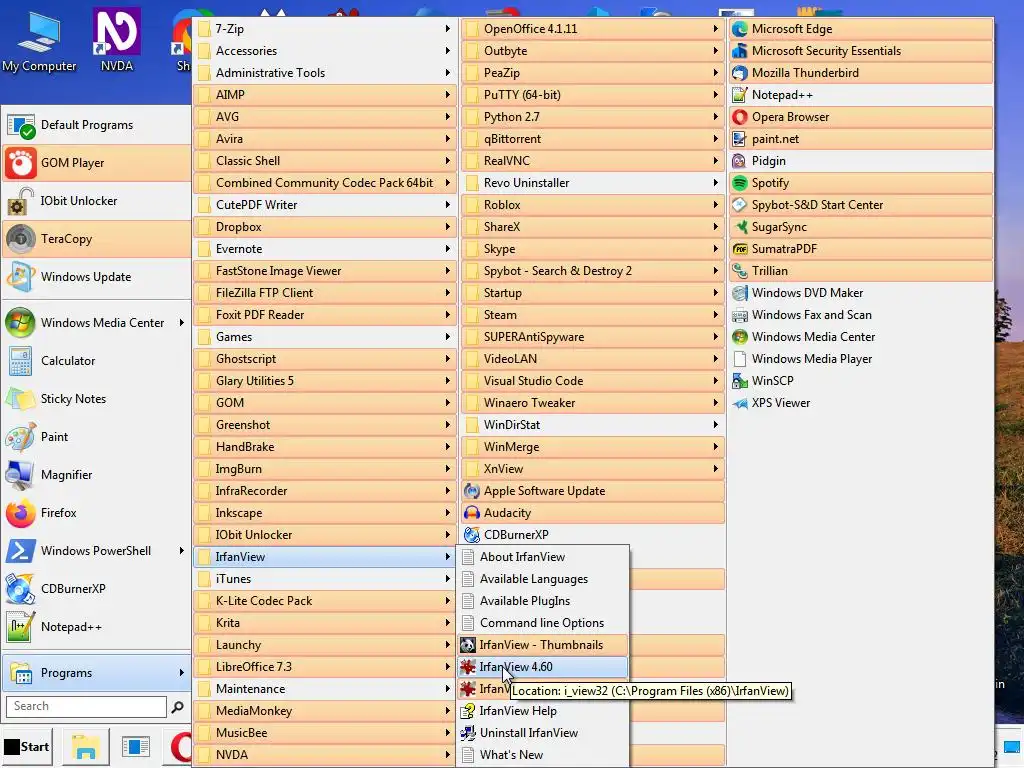Viewport: 1024px width, 768px height.
Task: Expand the Winaero Tweaker folder
Action: 593,402
